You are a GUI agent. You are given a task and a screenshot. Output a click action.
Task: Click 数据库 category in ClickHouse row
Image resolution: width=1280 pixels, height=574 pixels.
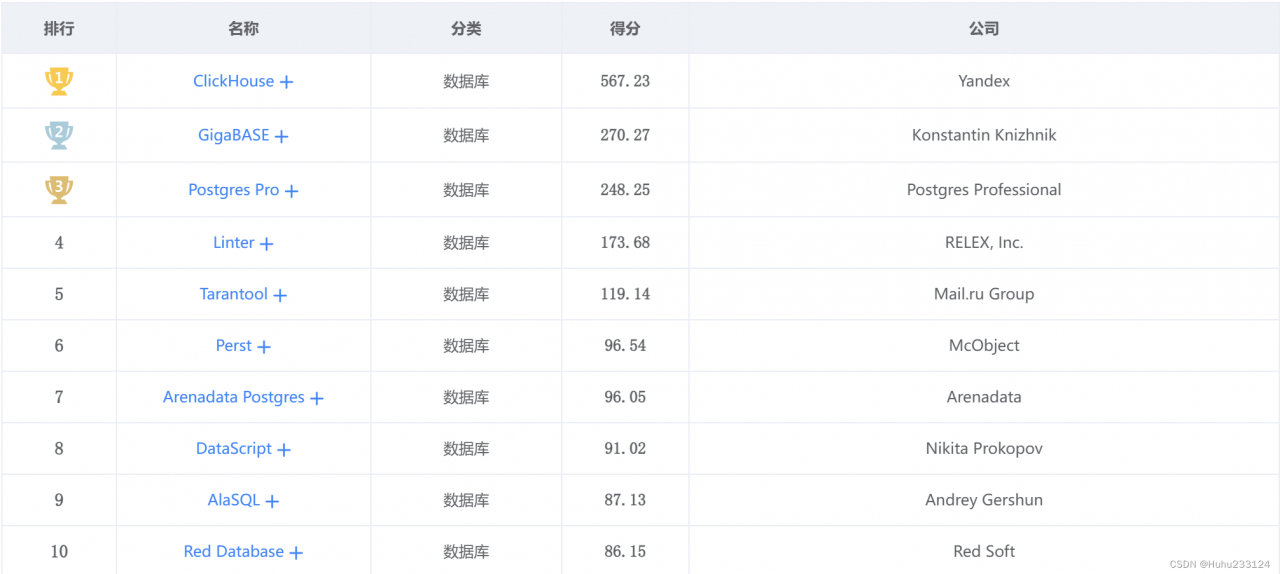pyautogui.click(x=466, y=81)
